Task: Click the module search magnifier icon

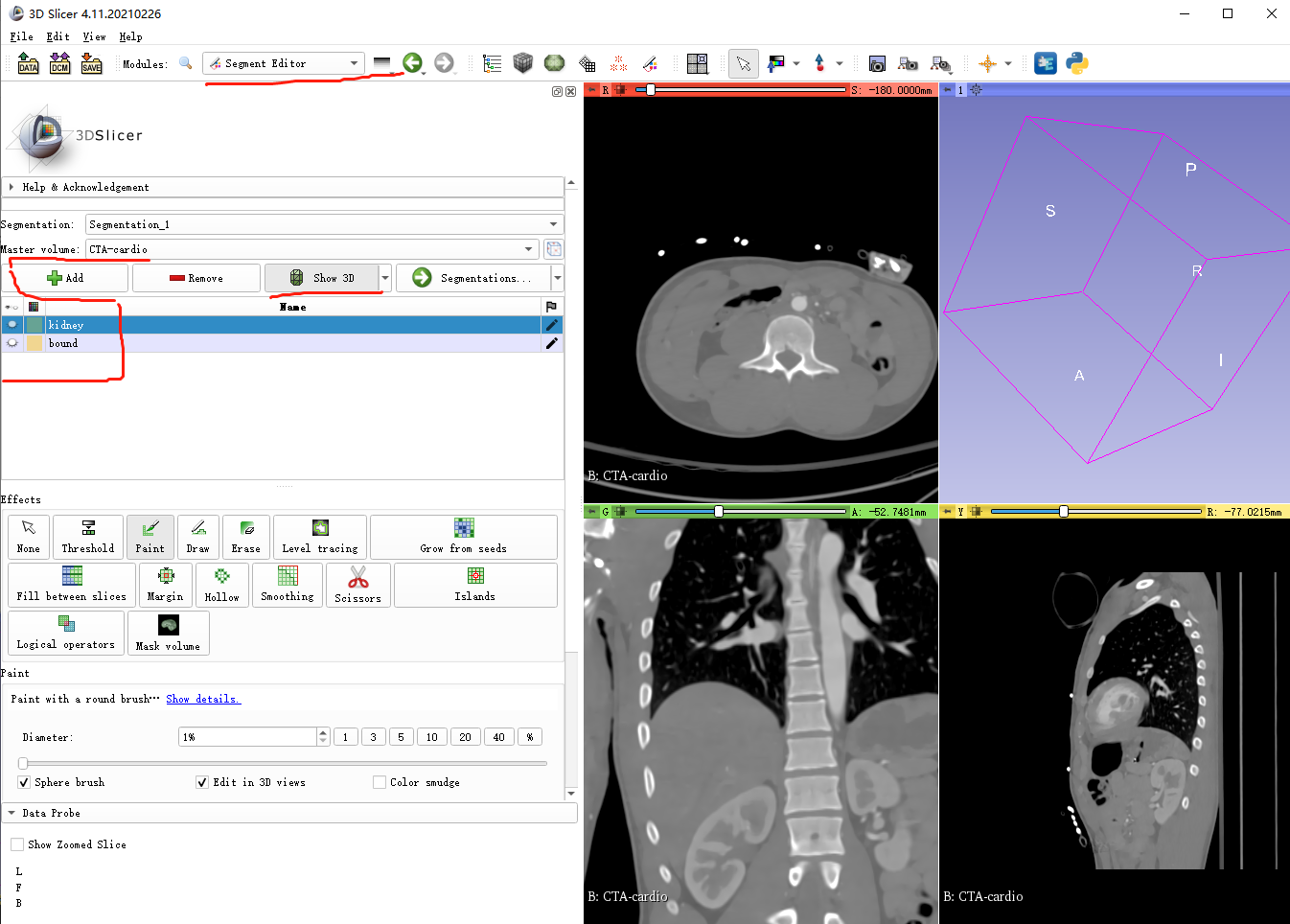Action: click(186, 63)
